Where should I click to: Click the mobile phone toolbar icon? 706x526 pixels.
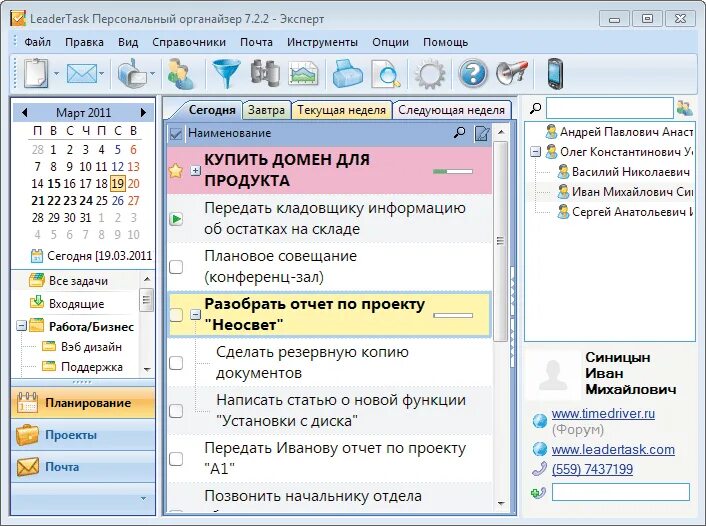555,73
